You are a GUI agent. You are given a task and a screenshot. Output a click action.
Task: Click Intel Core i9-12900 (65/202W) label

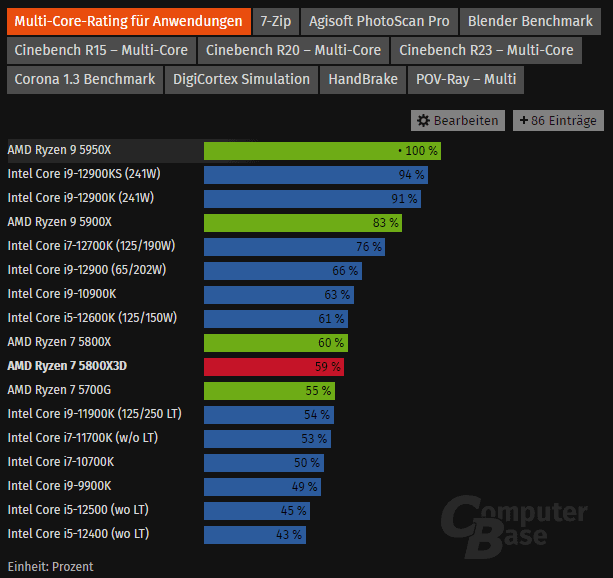click(87, 270)
